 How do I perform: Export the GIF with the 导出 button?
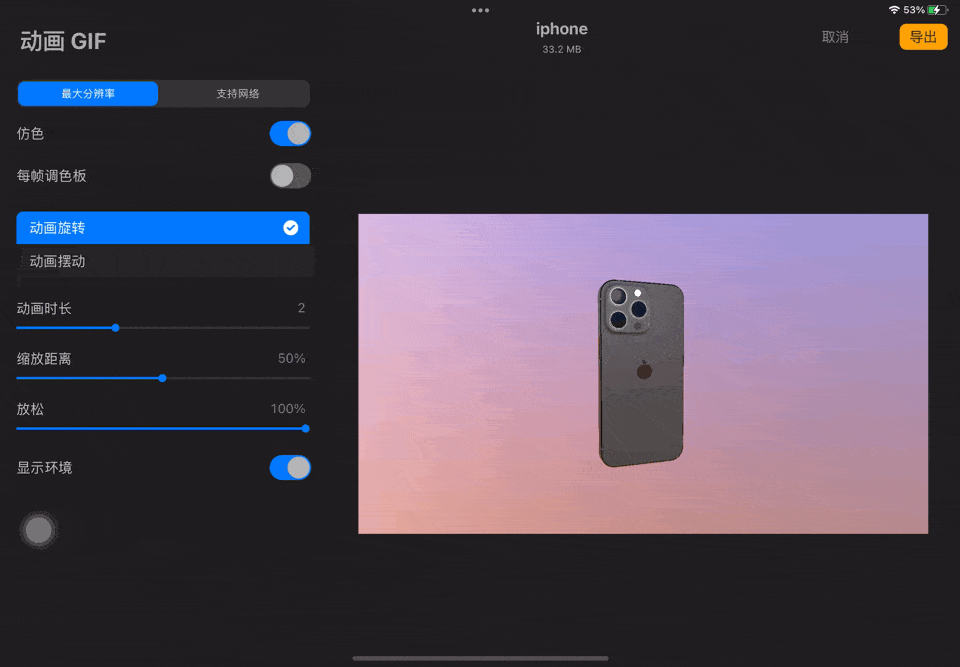923,36
